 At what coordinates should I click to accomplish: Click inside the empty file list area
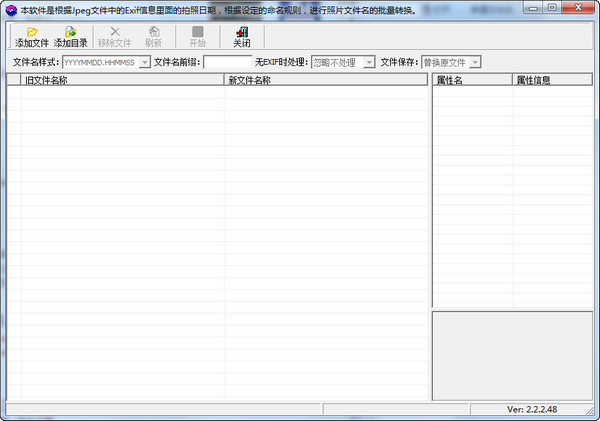pos(220,240)
